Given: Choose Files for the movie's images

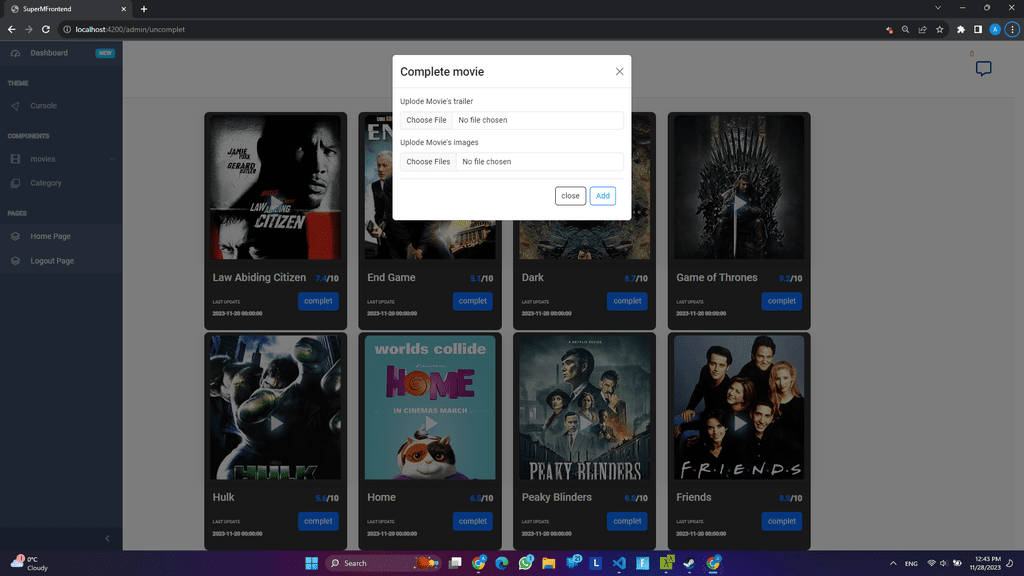Looking at the screenshot, I should 428,161.
